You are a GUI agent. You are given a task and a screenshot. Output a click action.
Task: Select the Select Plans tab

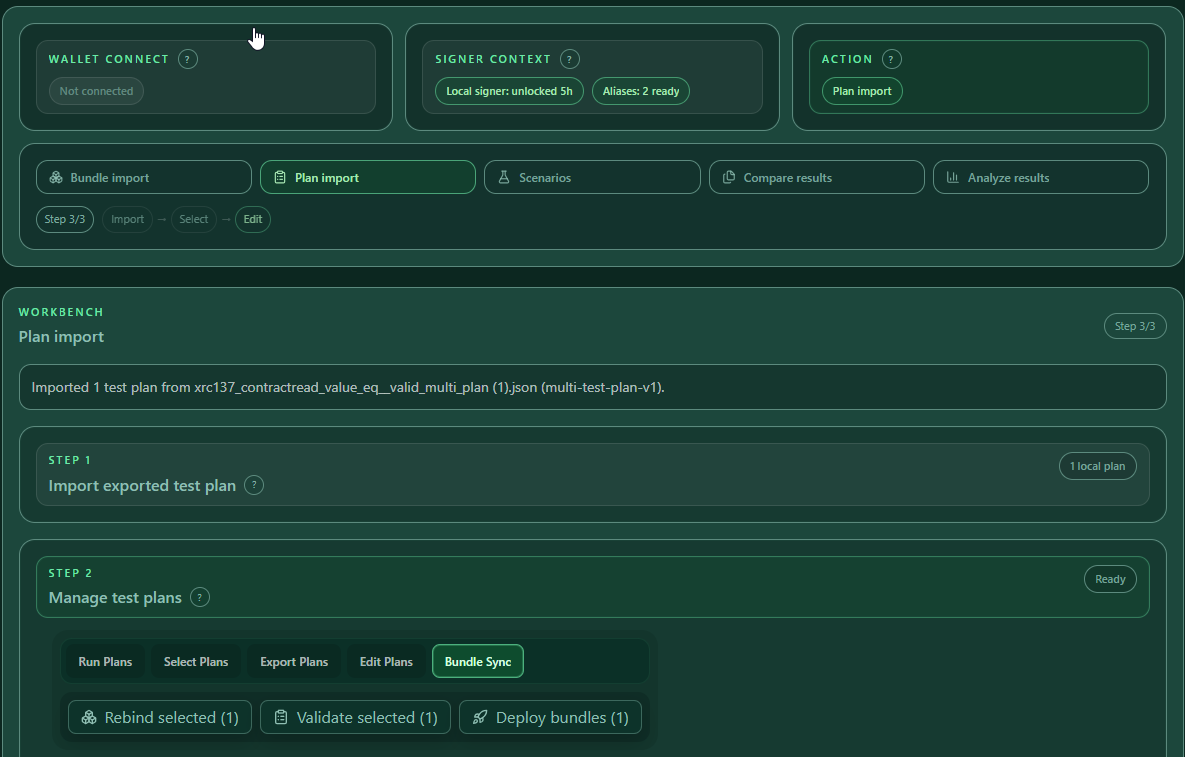pyautogui.click(x=196, y=662)
